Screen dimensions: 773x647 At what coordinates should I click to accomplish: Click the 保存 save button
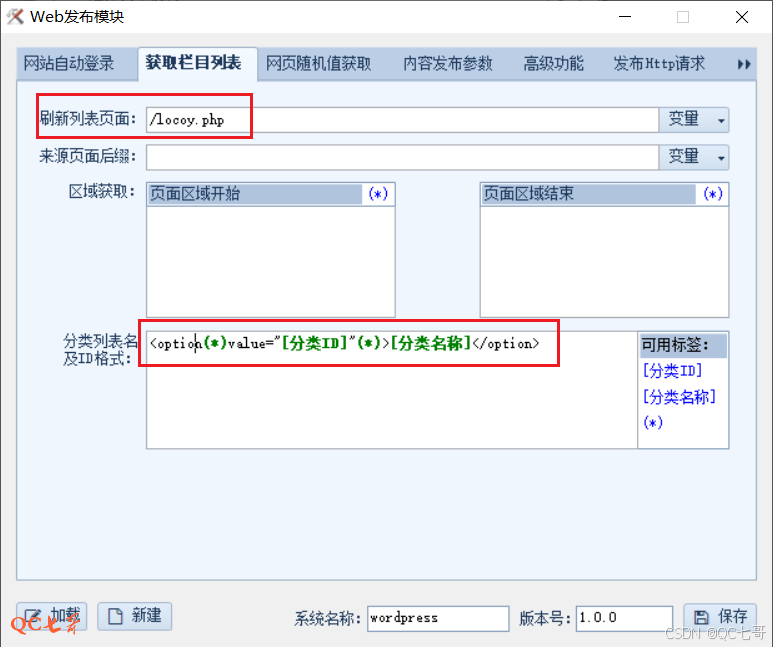[x=720, y=617]
